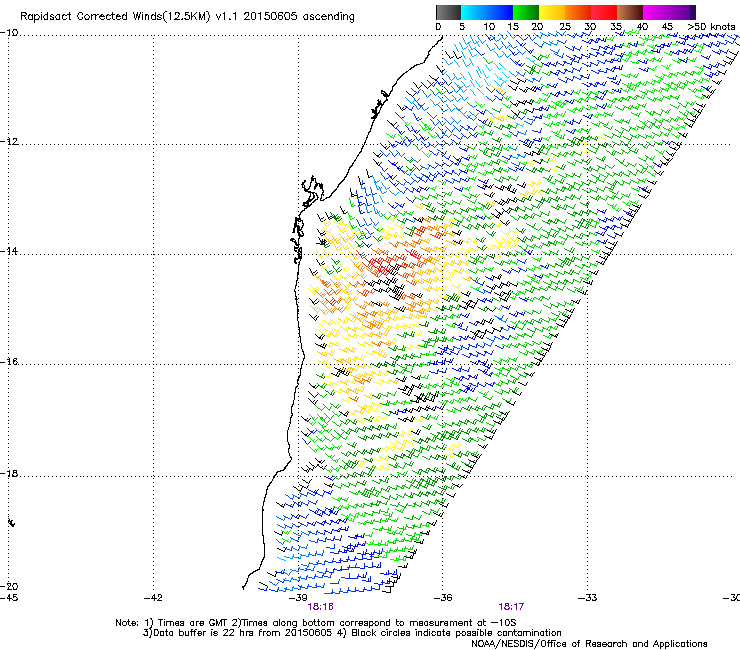Click the -45 longitude axis label
Image resolution: width=740 pixels, height=650 pixels.
9,598
